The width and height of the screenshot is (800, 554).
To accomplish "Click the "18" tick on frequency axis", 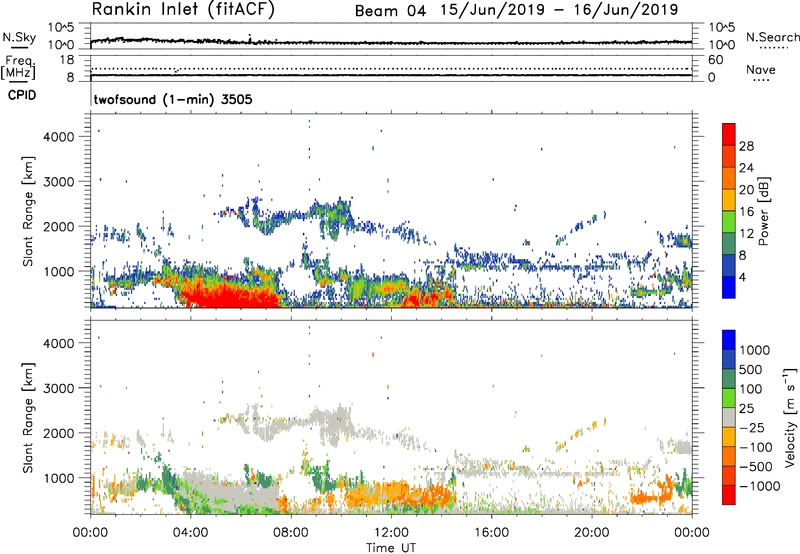I will tap(67, 60).
